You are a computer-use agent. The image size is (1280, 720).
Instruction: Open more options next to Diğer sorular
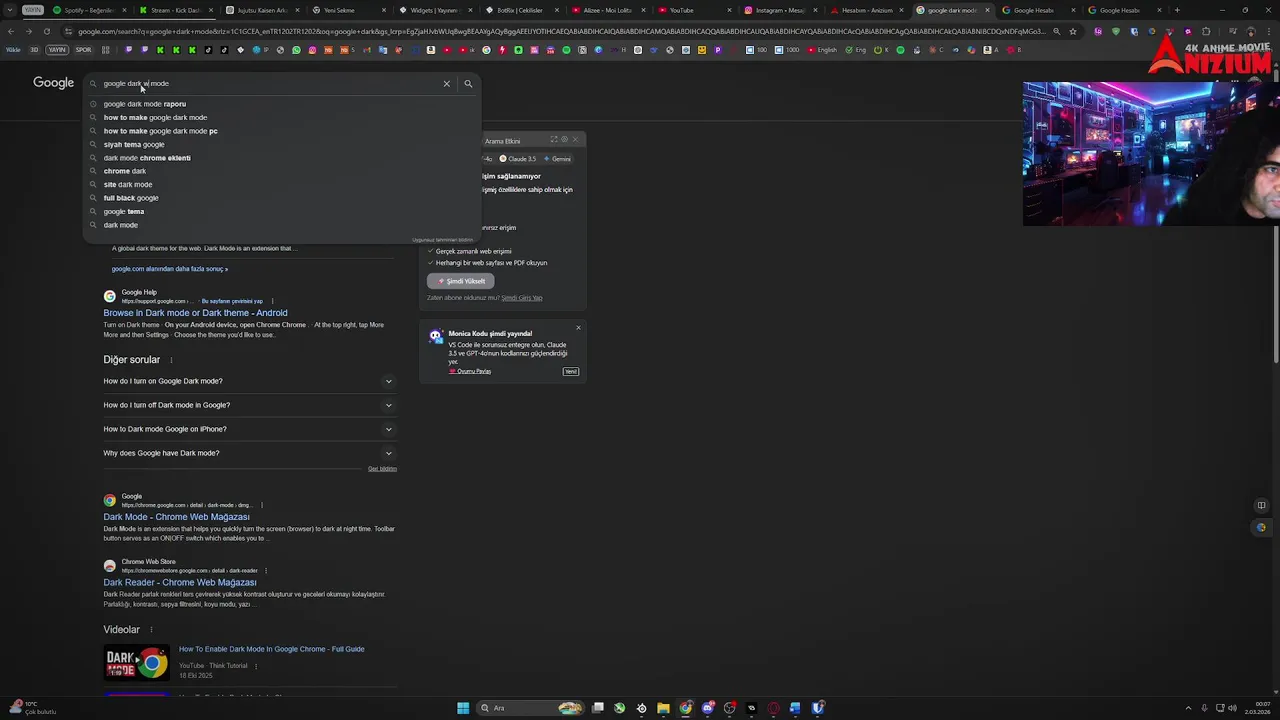[x=171, y=360]
